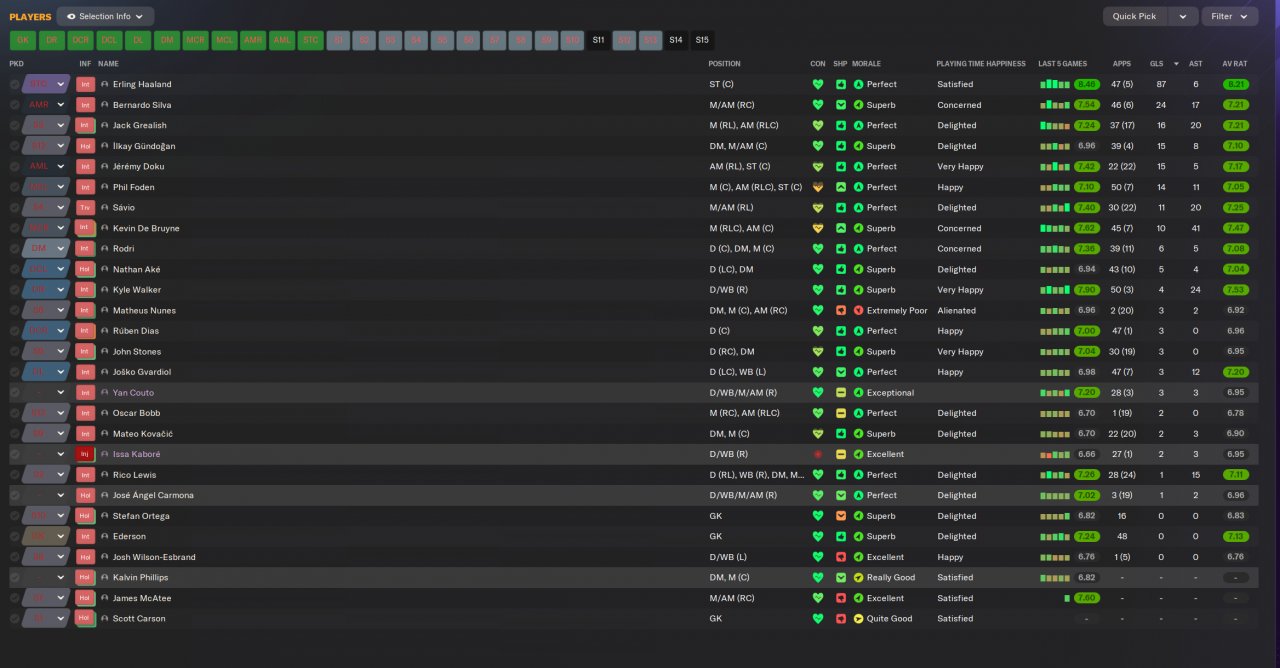The image size is (1280, 668).
Task: Toggle the picked circle for Erling Haaland
Action: tap(15, 84)
